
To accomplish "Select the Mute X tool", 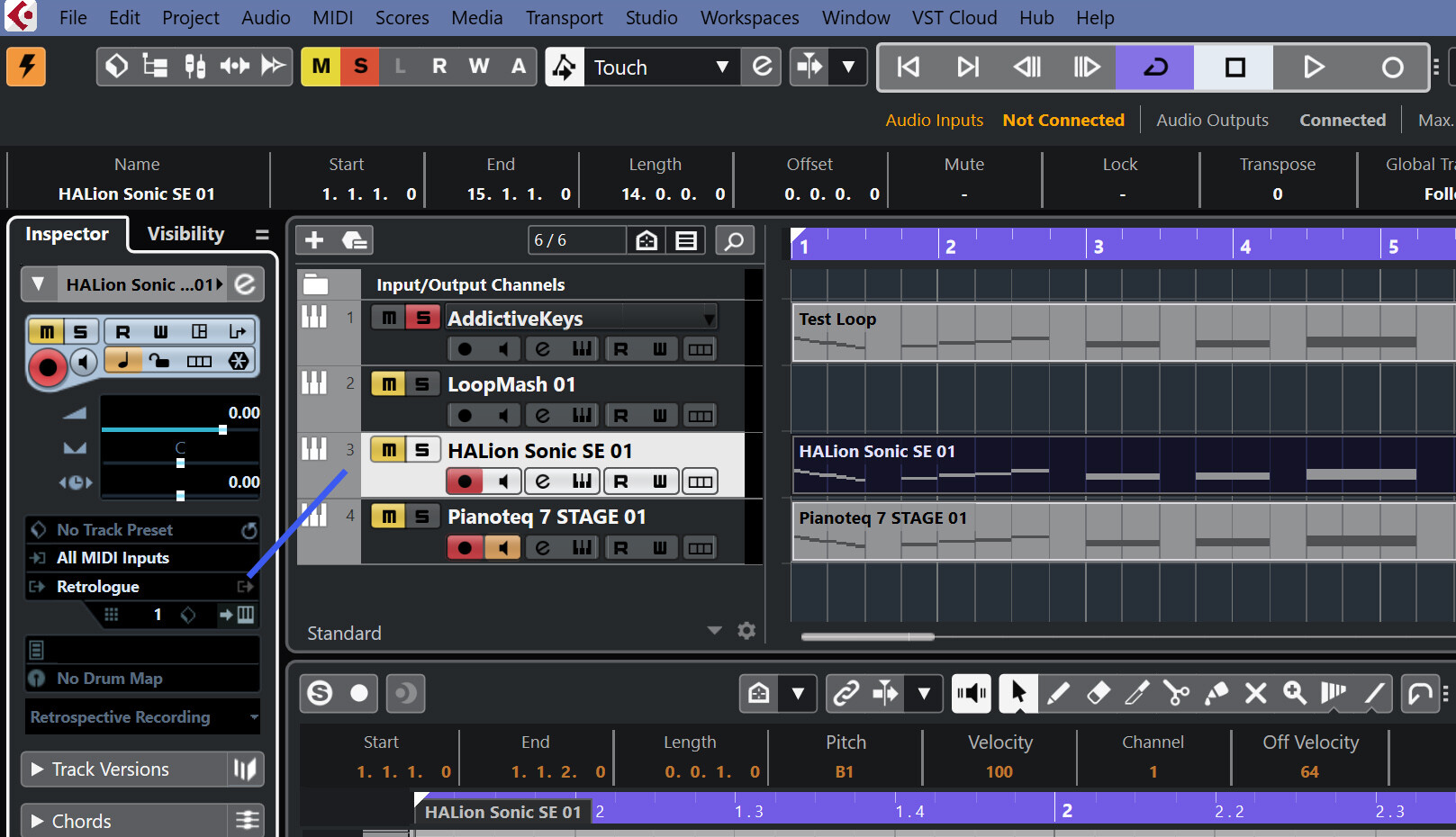I will tap(1255, 693).
